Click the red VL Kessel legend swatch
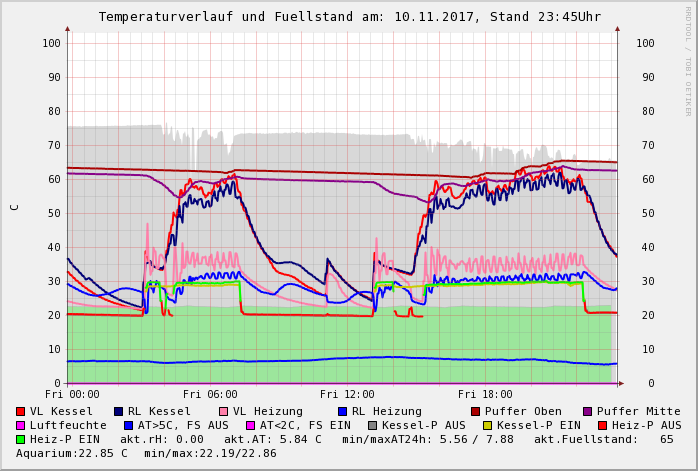This screenshot has height=471, width=698. click(x=21, y=411)
